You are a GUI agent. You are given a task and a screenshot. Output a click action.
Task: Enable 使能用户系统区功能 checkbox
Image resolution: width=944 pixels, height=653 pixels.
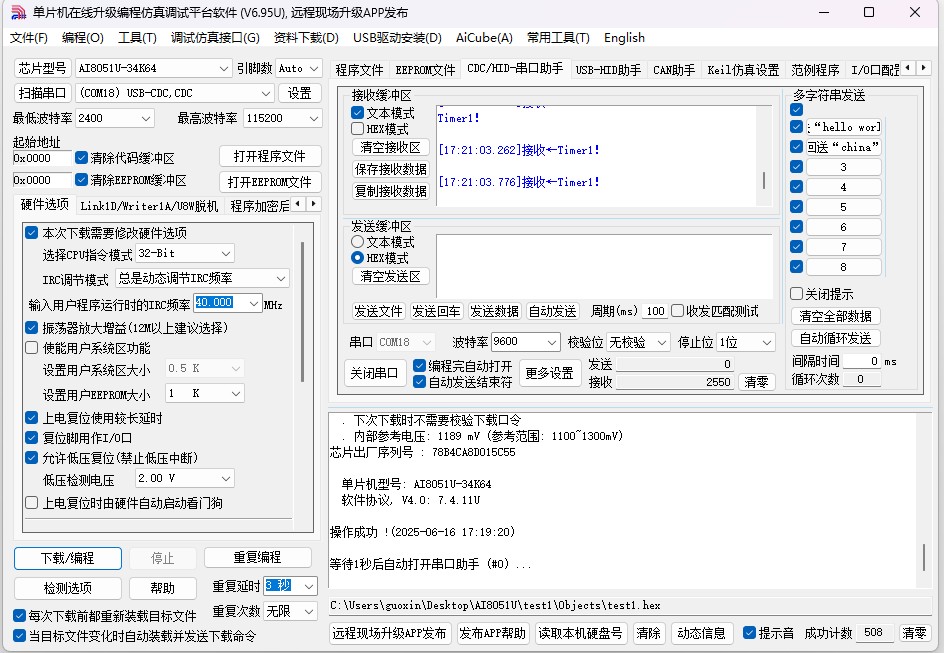point(31,347)
